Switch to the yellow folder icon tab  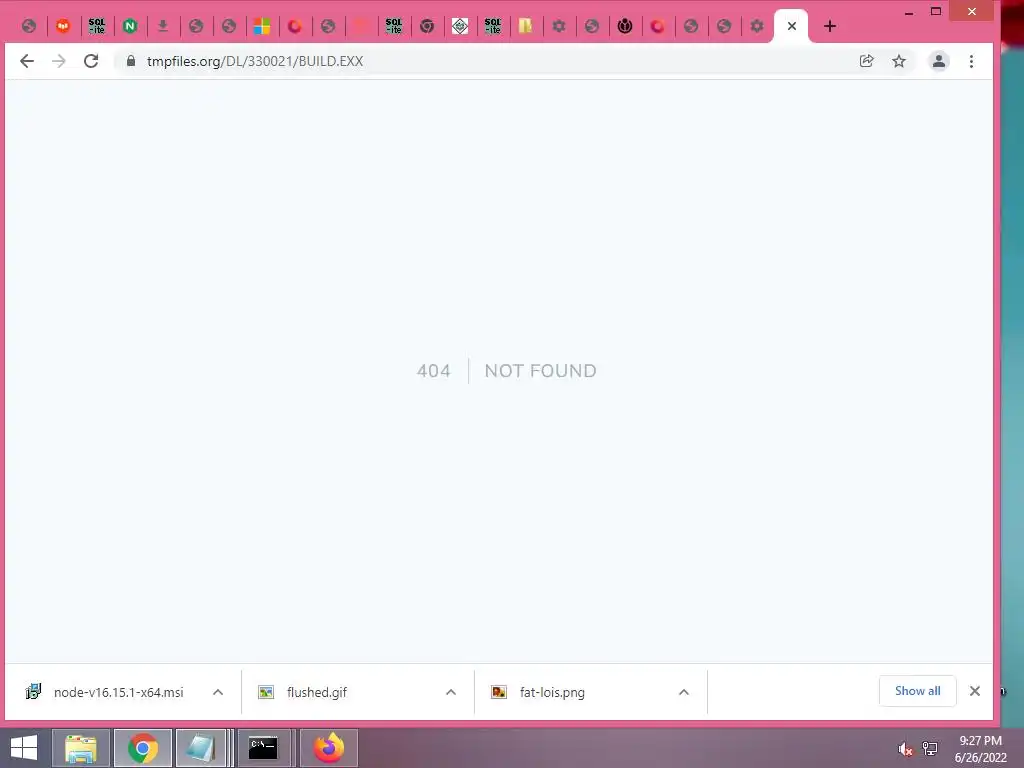[x=526, y=26]
